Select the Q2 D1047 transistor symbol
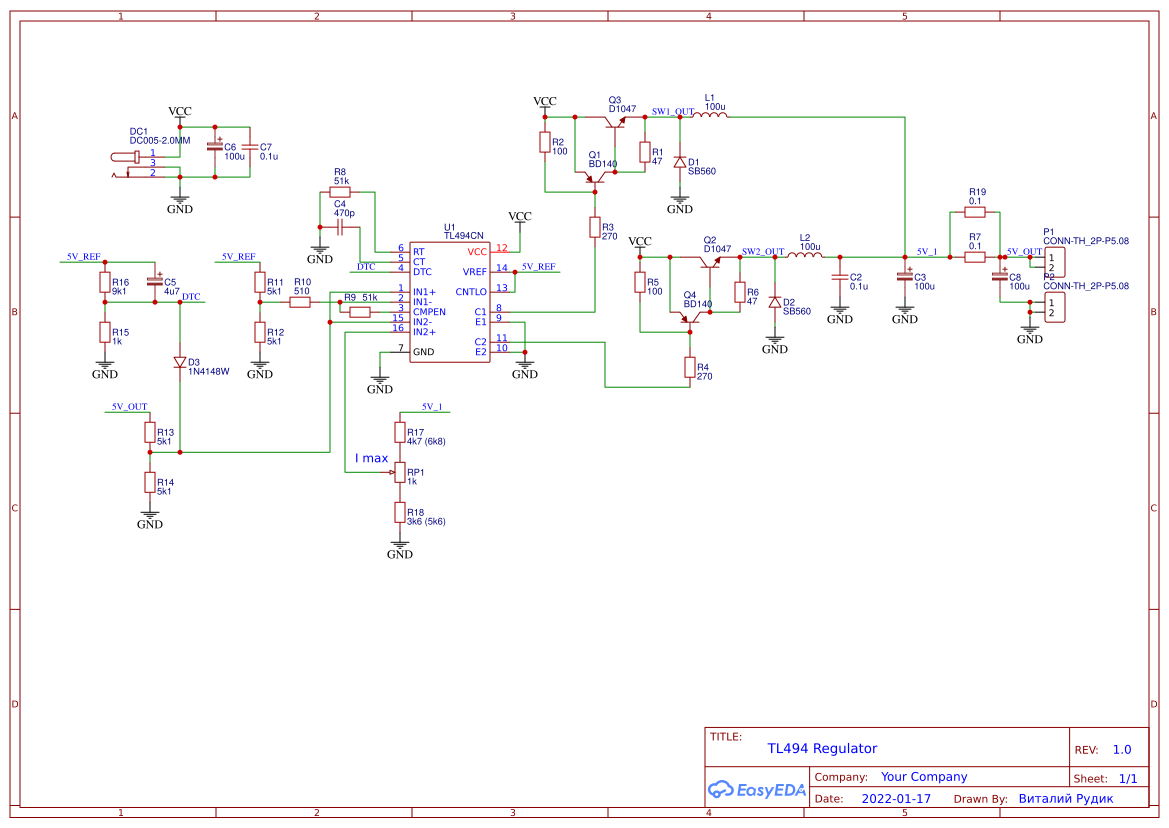This screenshot has height=828, width=1169. click(710, 261)
